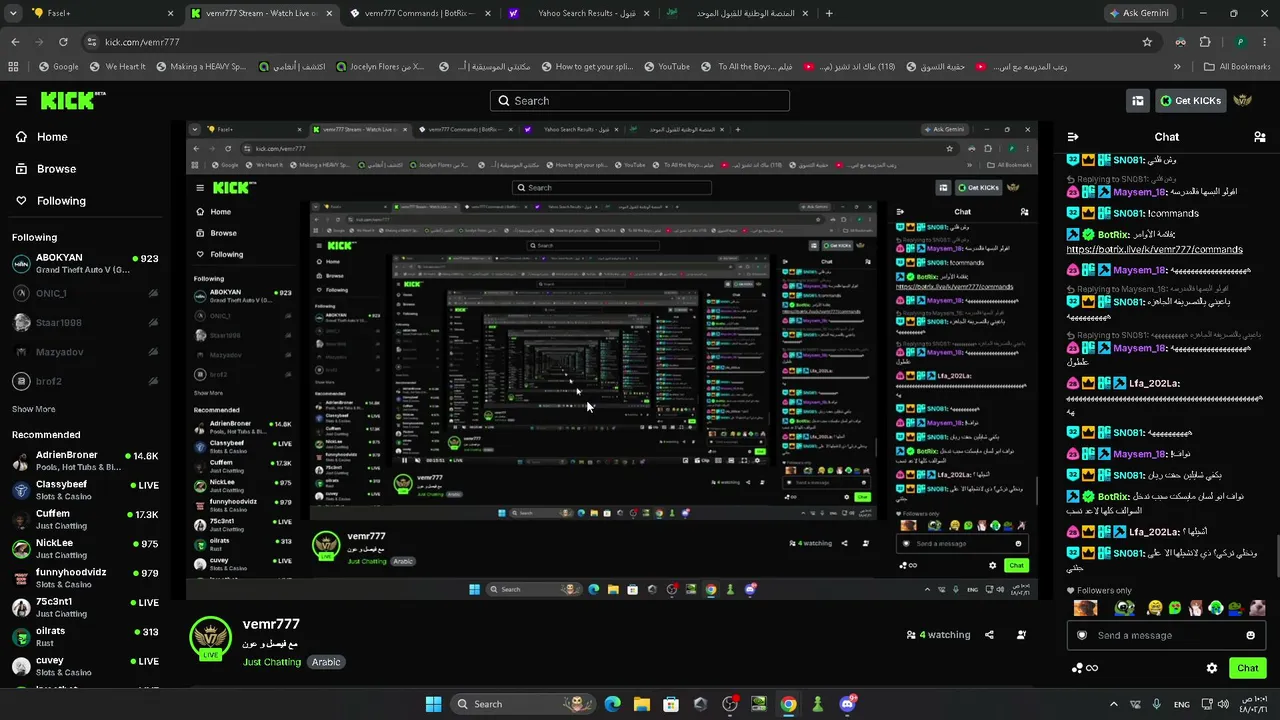Click the pepe emote with big eyes
This screenshot has height=720, width=1280.
1125,608
